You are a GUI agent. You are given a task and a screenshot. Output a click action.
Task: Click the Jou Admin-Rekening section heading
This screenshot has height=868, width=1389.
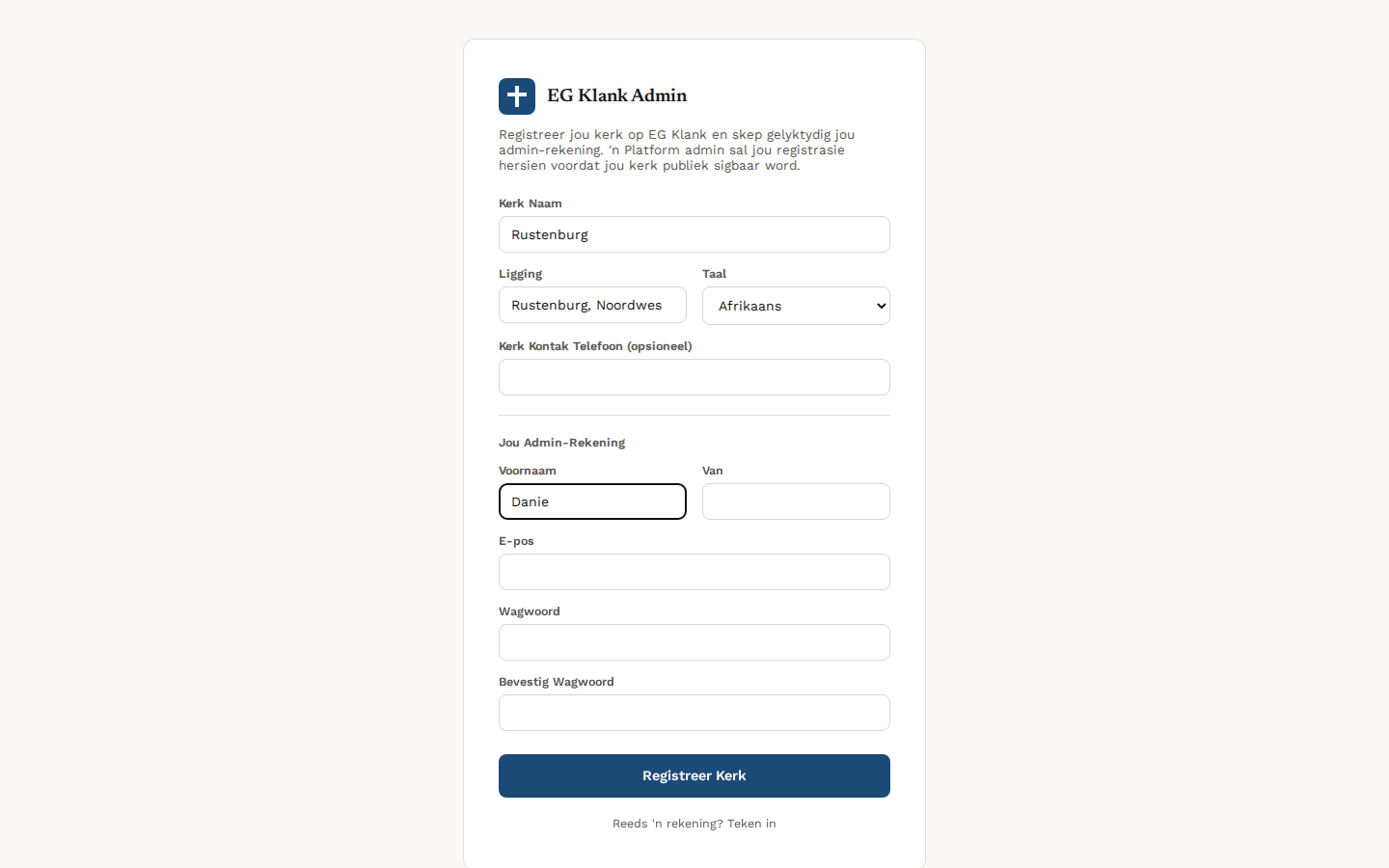(x=561, y=443)
